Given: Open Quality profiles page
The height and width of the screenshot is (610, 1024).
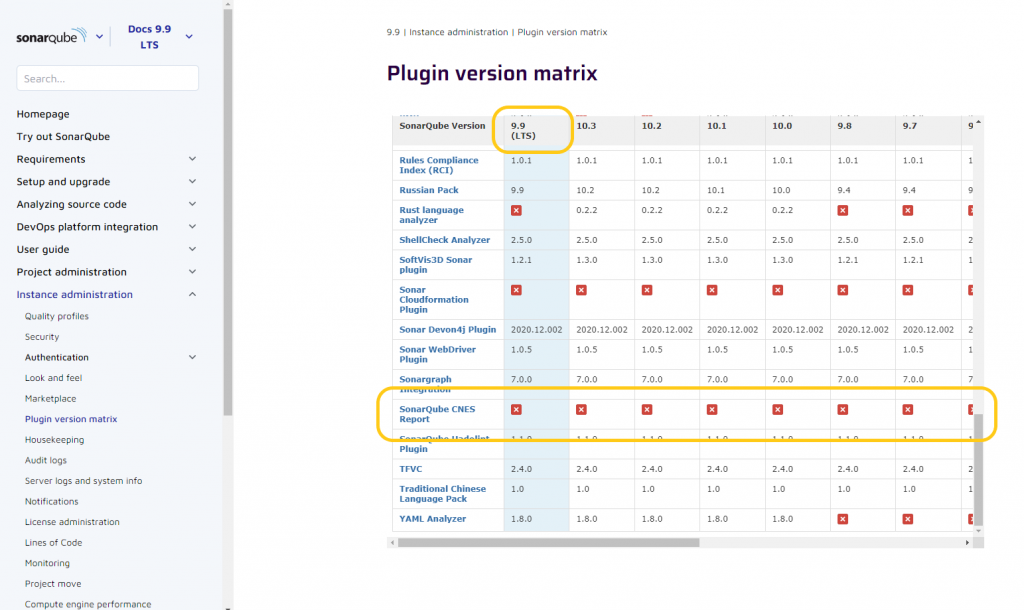Looking at the screenshot, I should tap(57, 316).
